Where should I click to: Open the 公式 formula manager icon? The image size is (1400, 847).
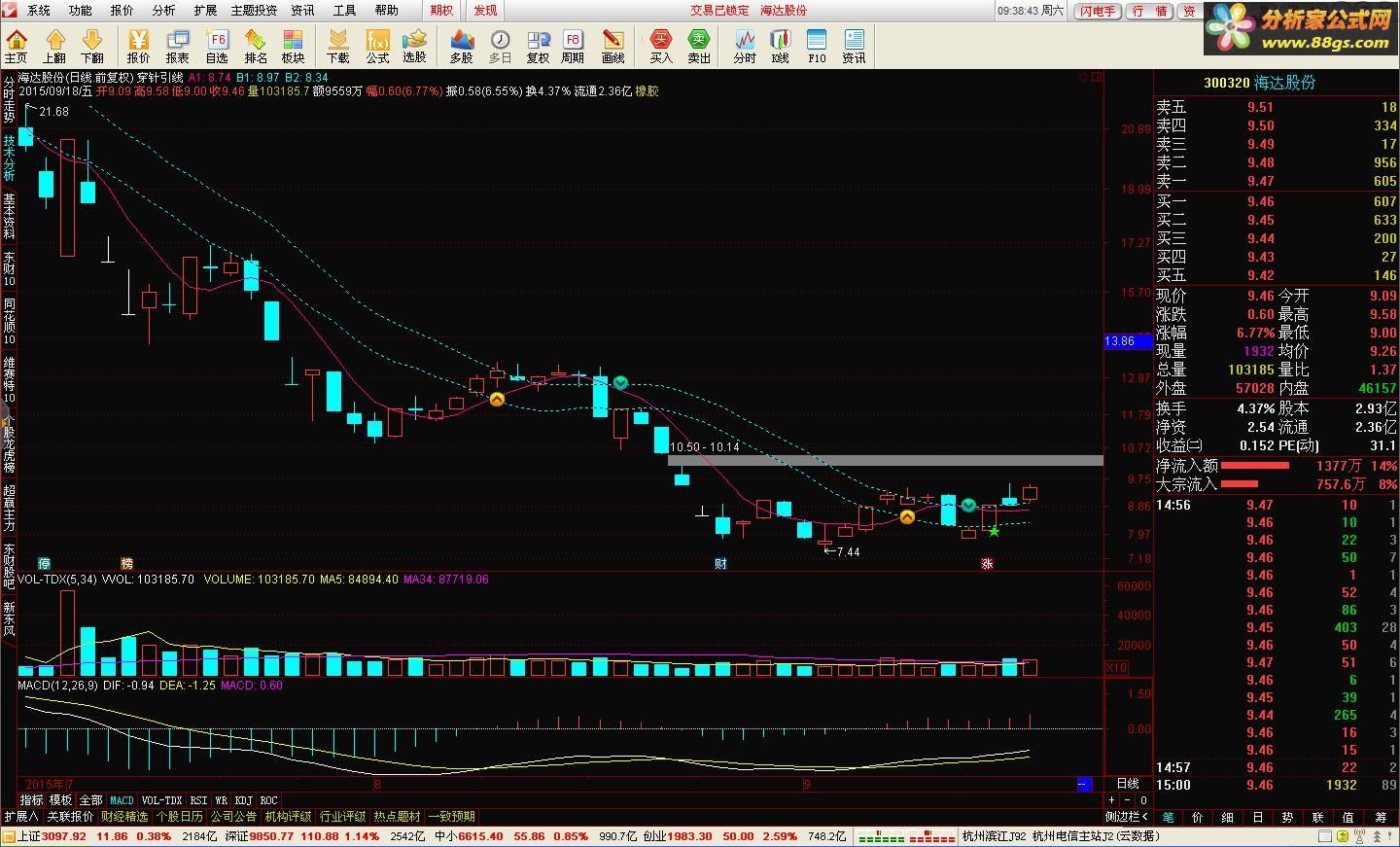(x=377, y=46)
